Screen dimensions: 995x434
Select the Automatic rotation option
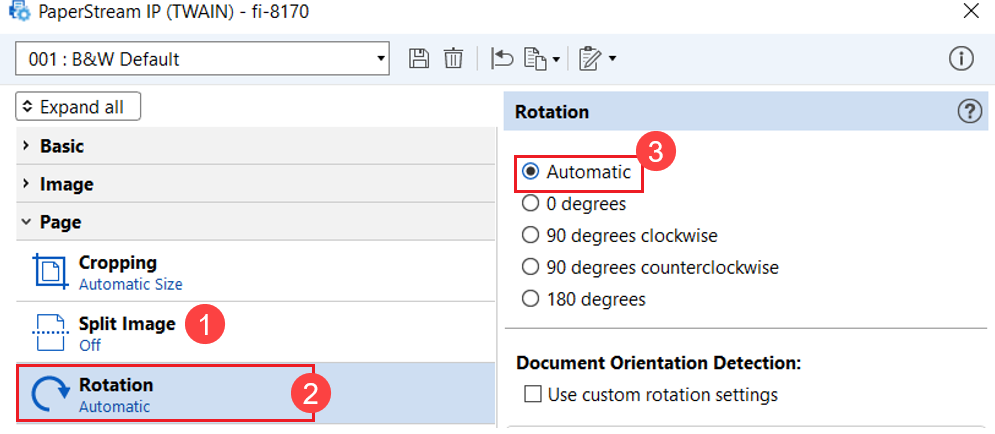tap(531, 172)
